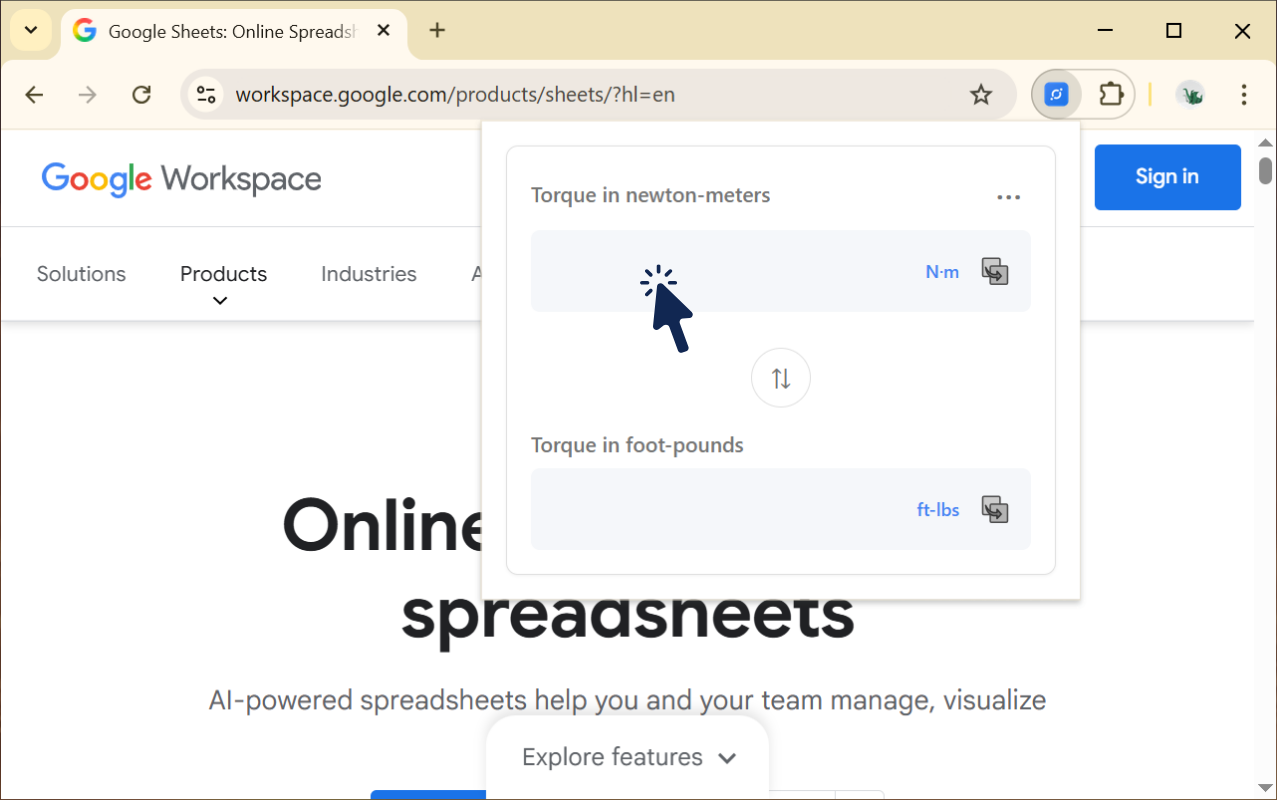View site information in address bar
The width and height of the screenshot is (1280, 800).
[207, 95]
